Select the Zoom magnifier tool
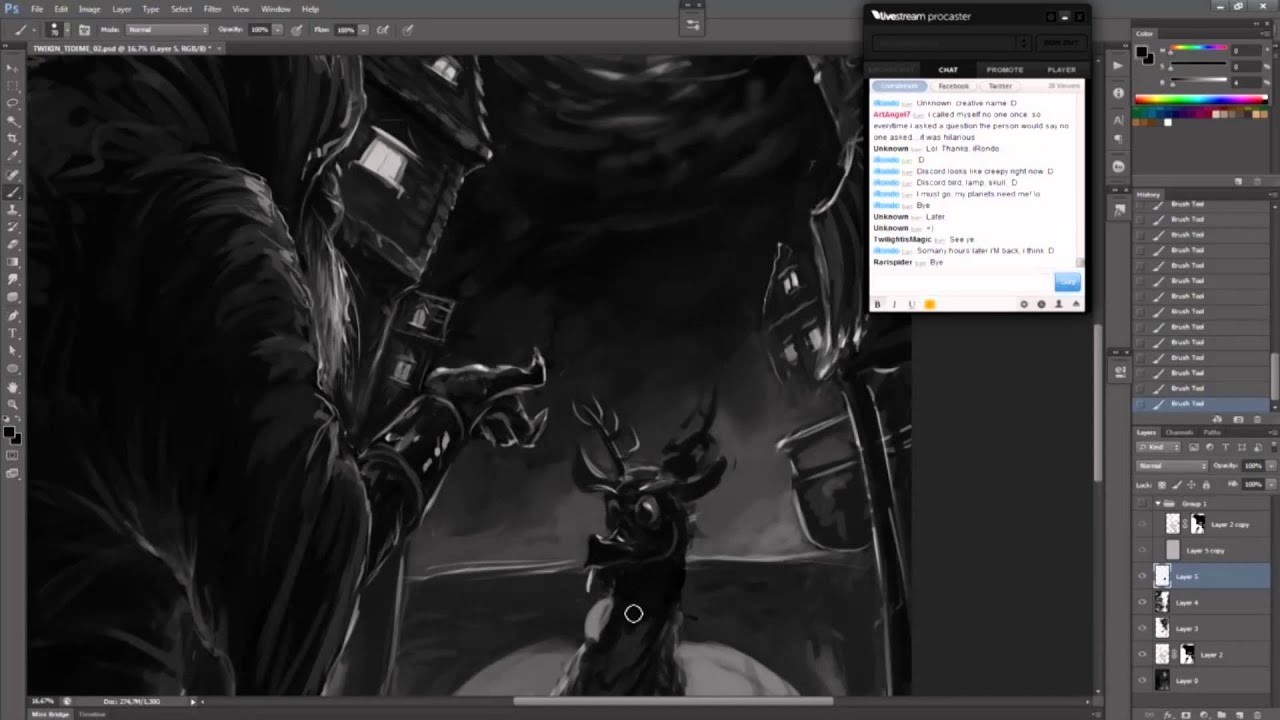The image size is (1280, 720). [12, 404]
